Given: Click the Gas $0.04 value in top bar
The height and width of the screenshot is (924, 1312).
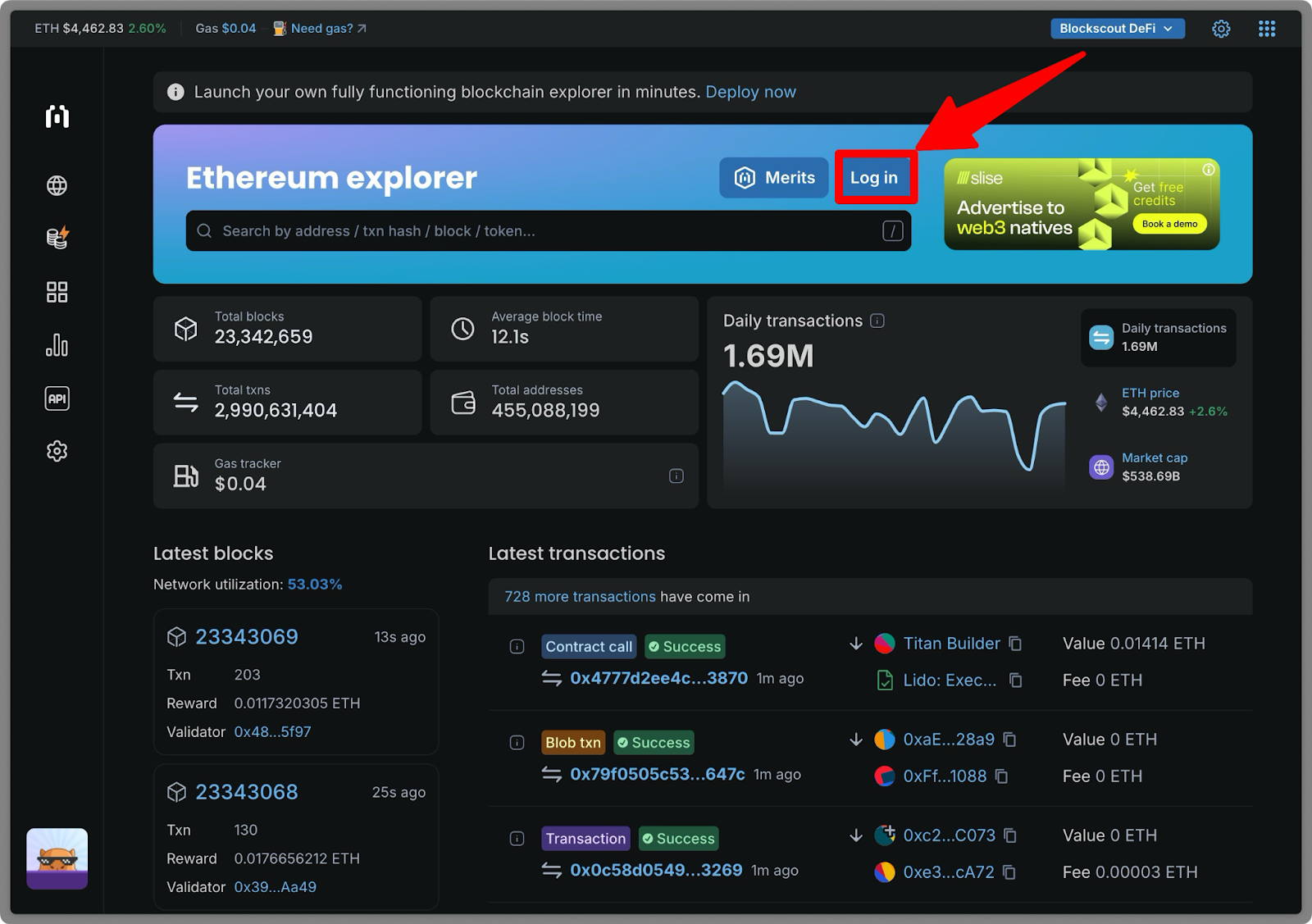Looking at the screenshot, I should click(239, 29).
